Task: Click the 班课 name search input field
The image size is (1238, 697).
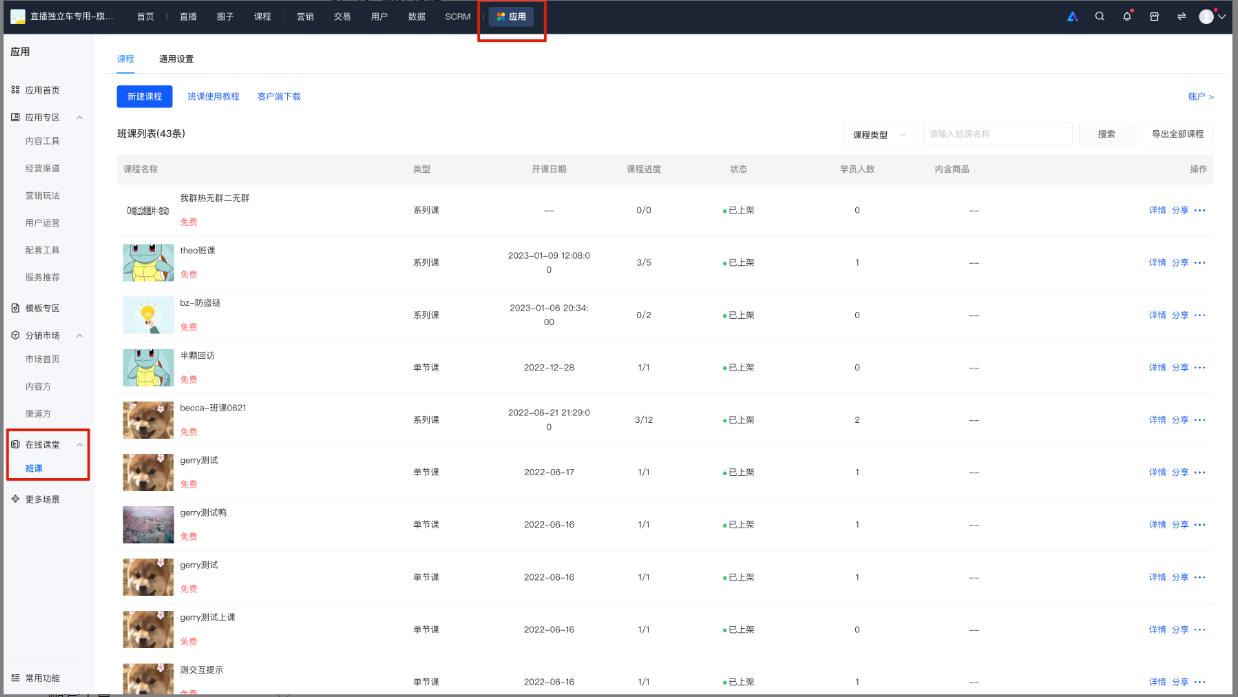Action: point(997,134)
